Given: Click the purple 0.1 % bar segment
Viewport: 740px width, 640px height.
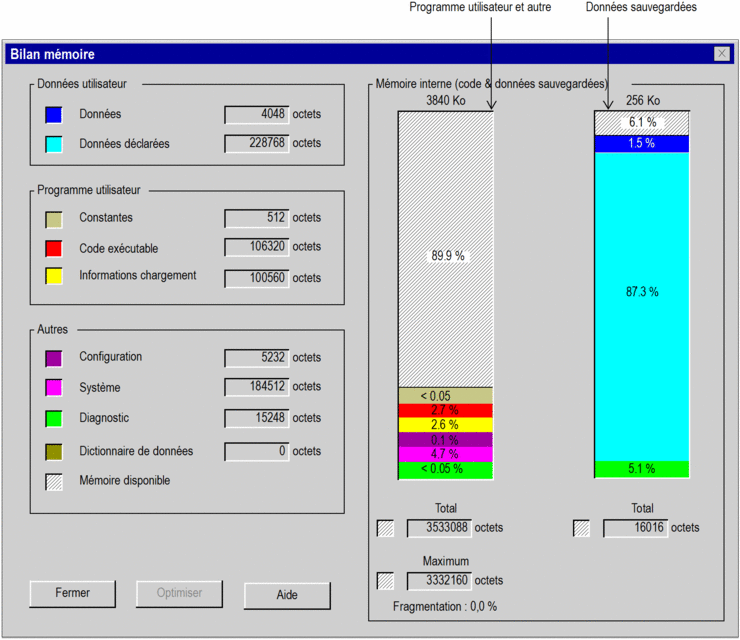Looking at the screenshot, I should pos(446,440).
